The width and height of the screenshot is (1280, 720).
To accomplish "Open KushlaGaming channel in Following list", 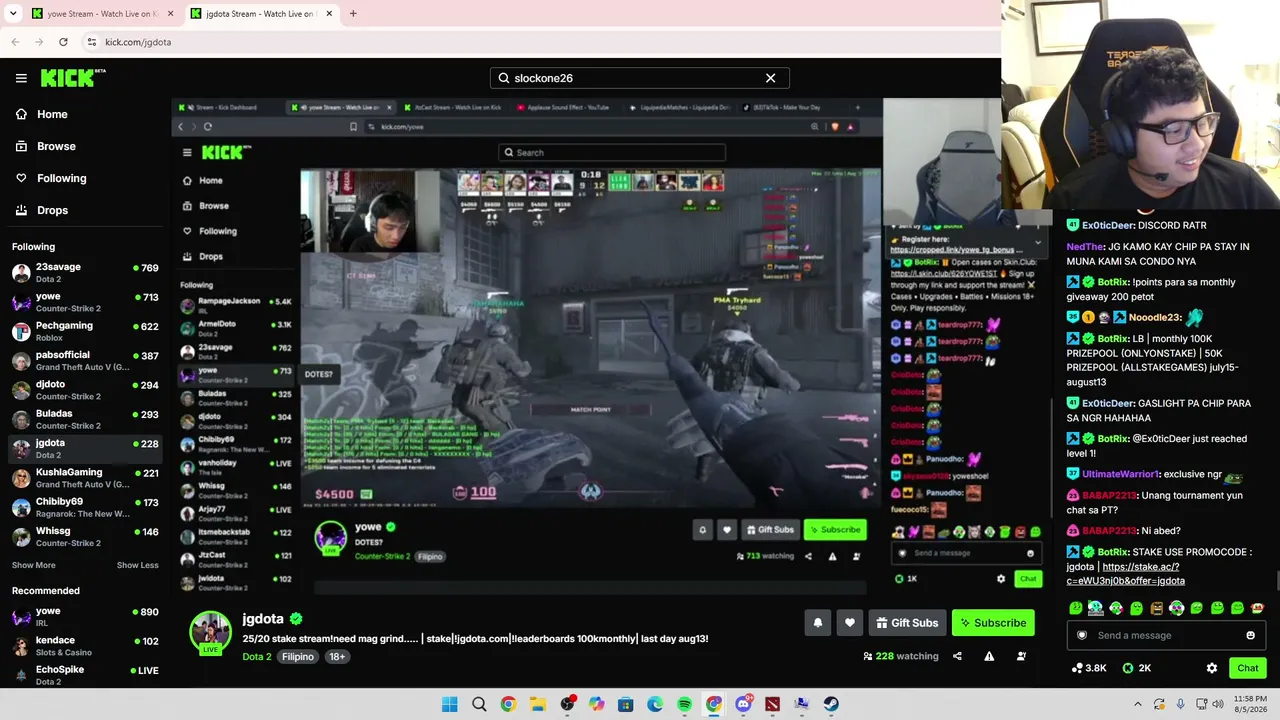I will coord(85,477).
